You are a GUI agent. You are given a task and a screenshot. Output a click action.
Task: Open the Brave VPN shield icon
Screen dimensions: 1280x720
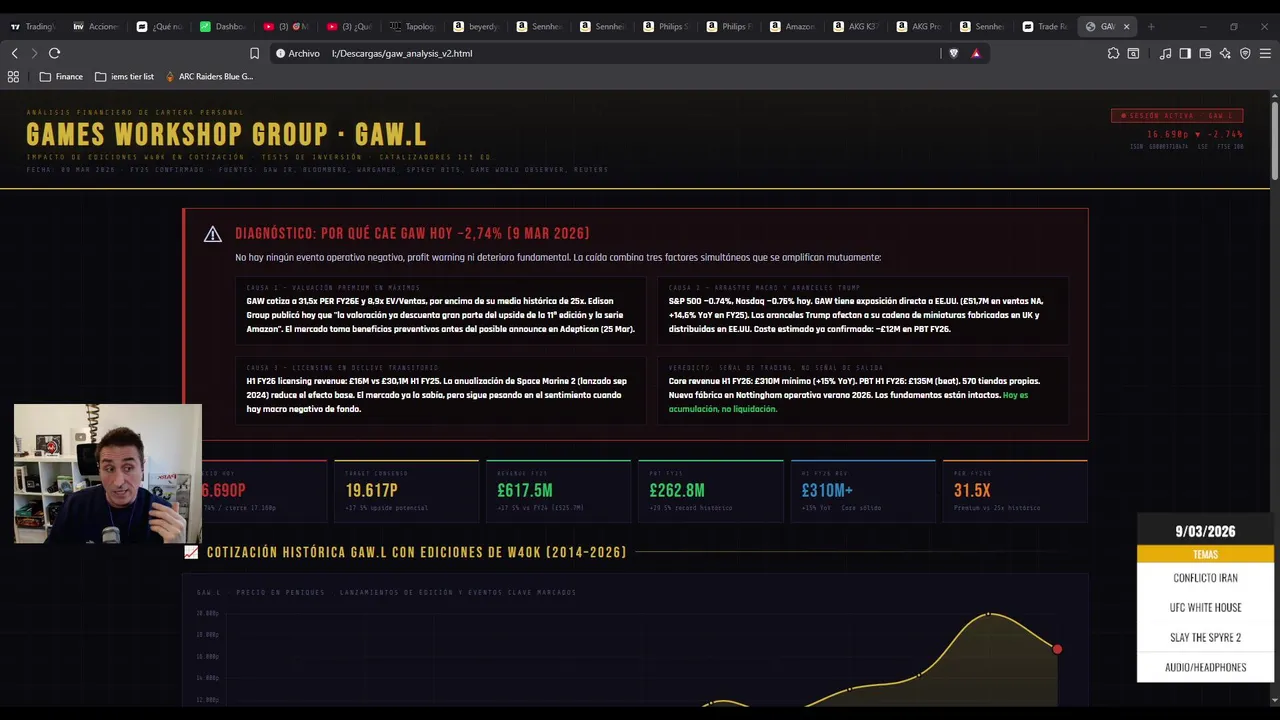(1245, 53)
